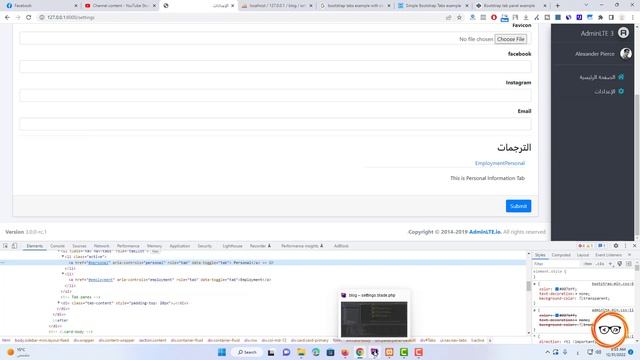Show hidden system tray icons
Viewport: 640px width, 360px height.
click(547, 352)
